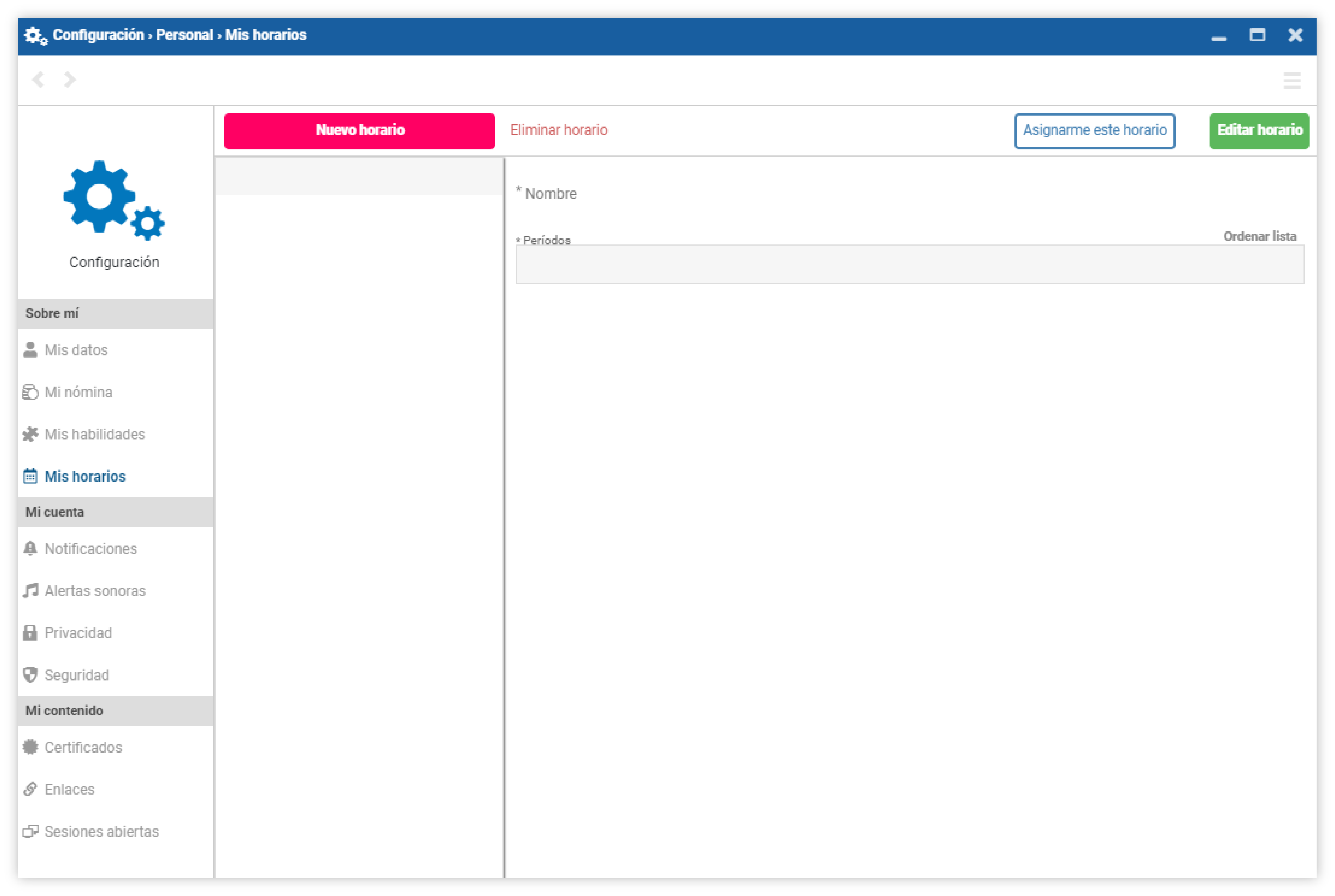Click the Períodos list box
The height and width of the screenshot is (896, 1335).
(x=910, y=265)
